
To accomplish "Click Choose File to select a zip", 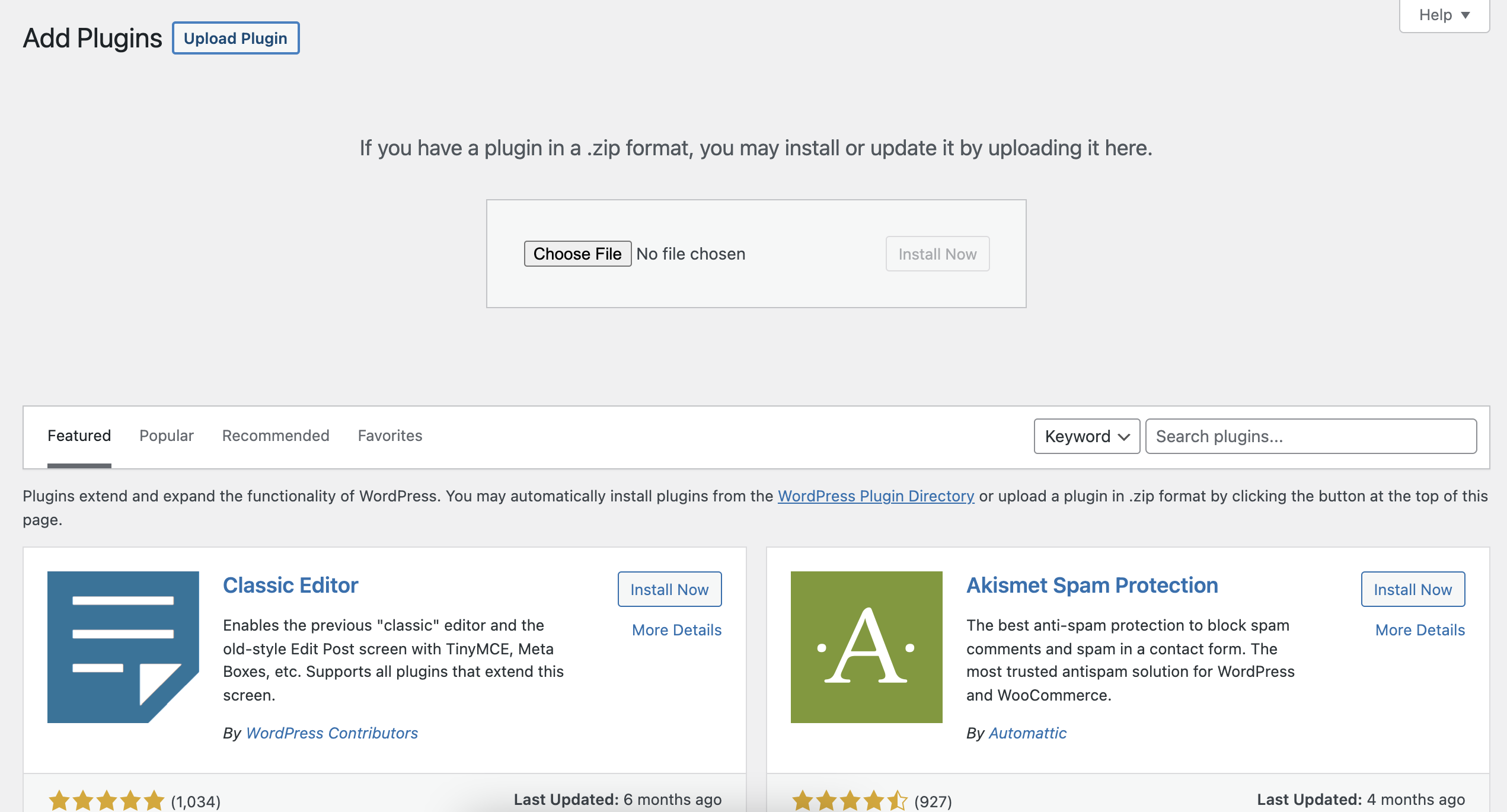I will point(577,254).
